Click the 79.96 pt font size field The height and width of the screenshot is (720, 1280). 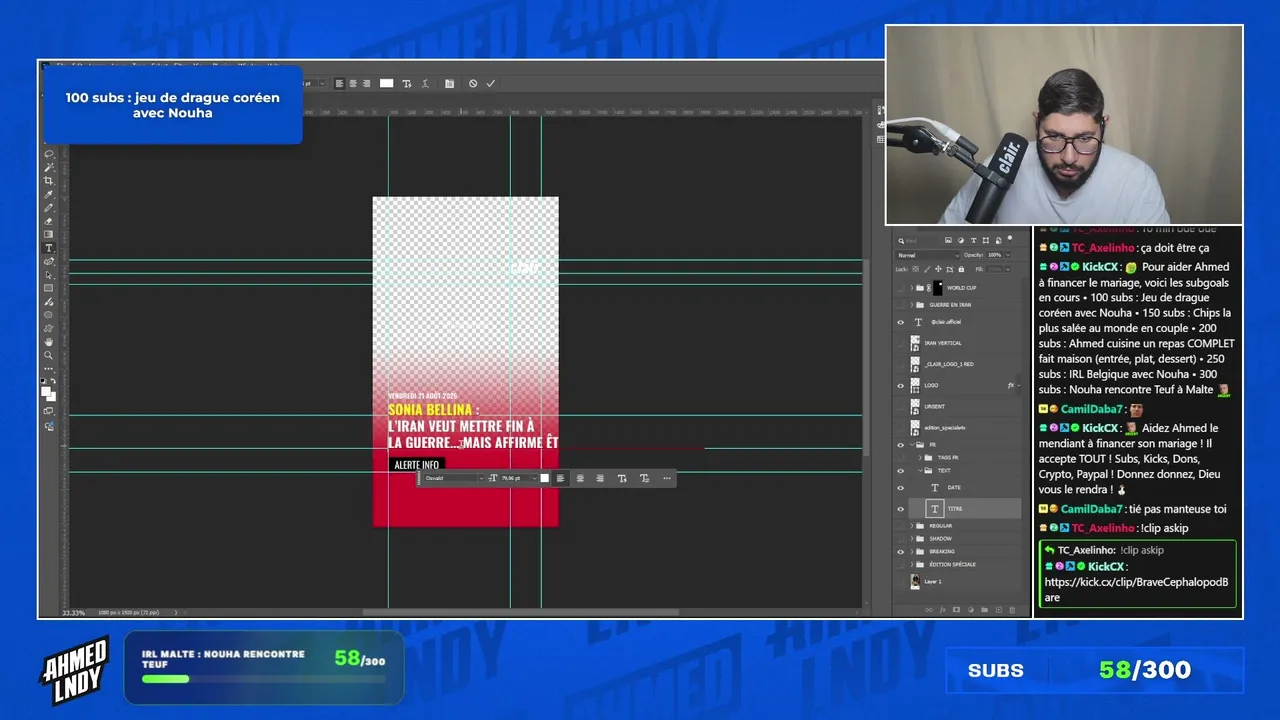513,478
